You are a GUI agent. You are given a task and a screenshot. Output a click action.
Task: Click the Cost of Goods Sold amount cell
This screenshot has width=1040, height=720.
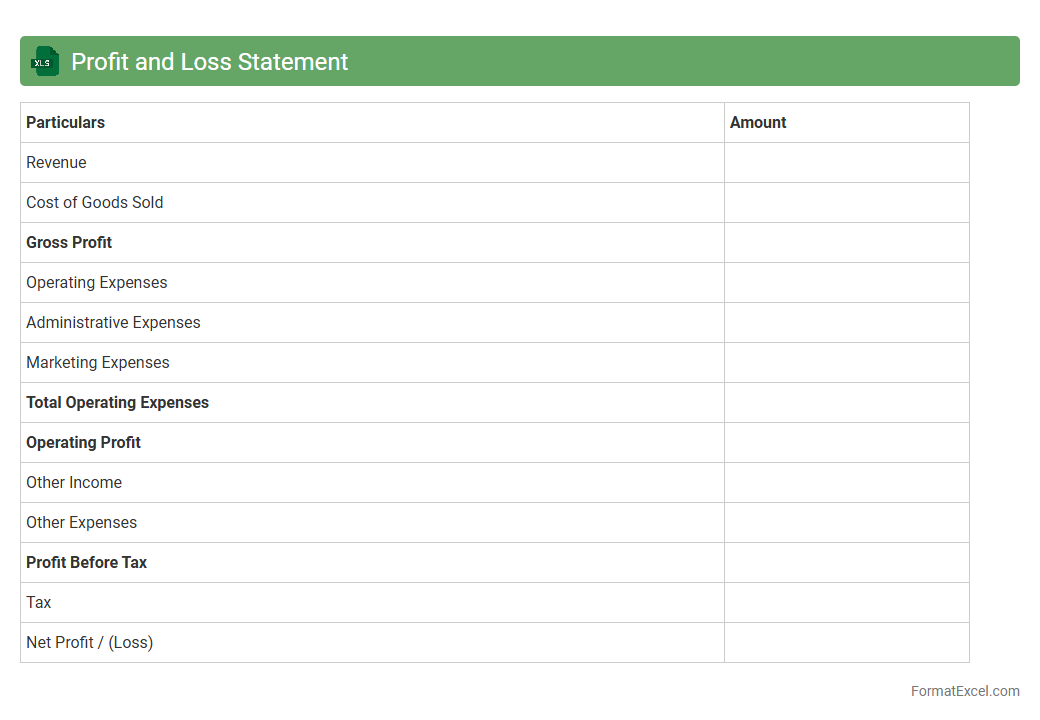pos(846,202)
